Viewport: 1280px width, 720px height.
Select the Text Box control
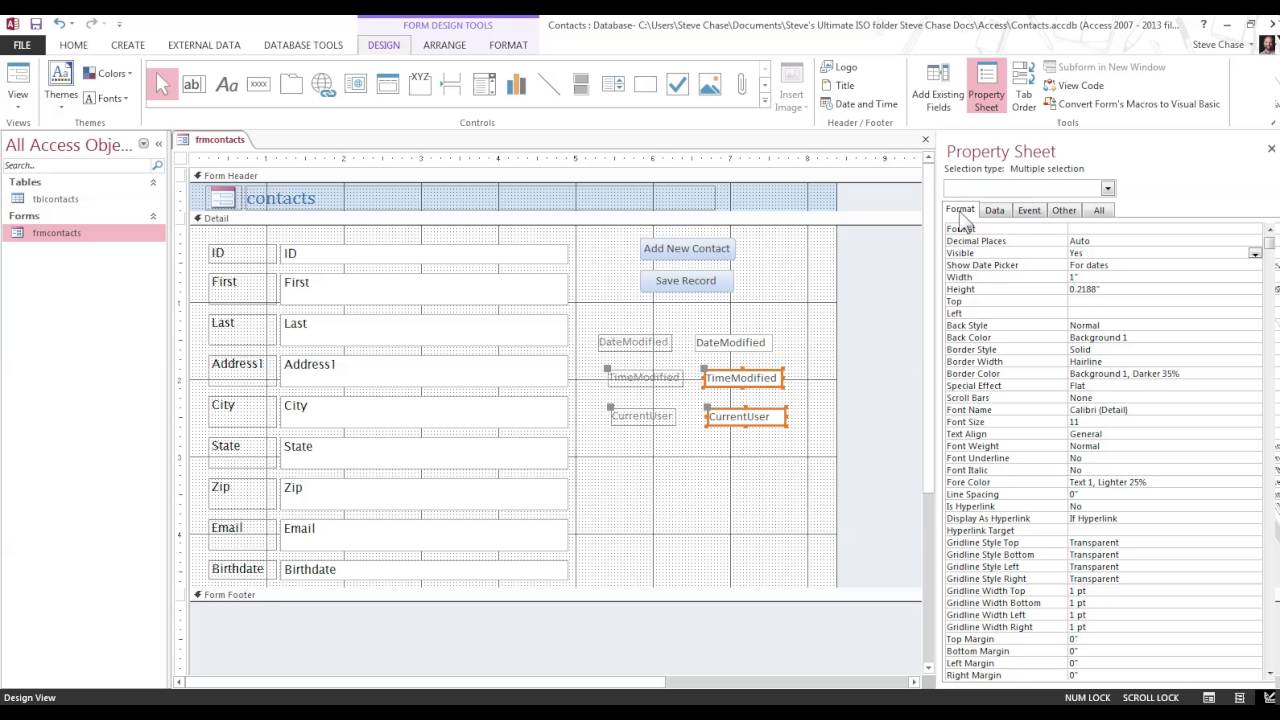194,84
